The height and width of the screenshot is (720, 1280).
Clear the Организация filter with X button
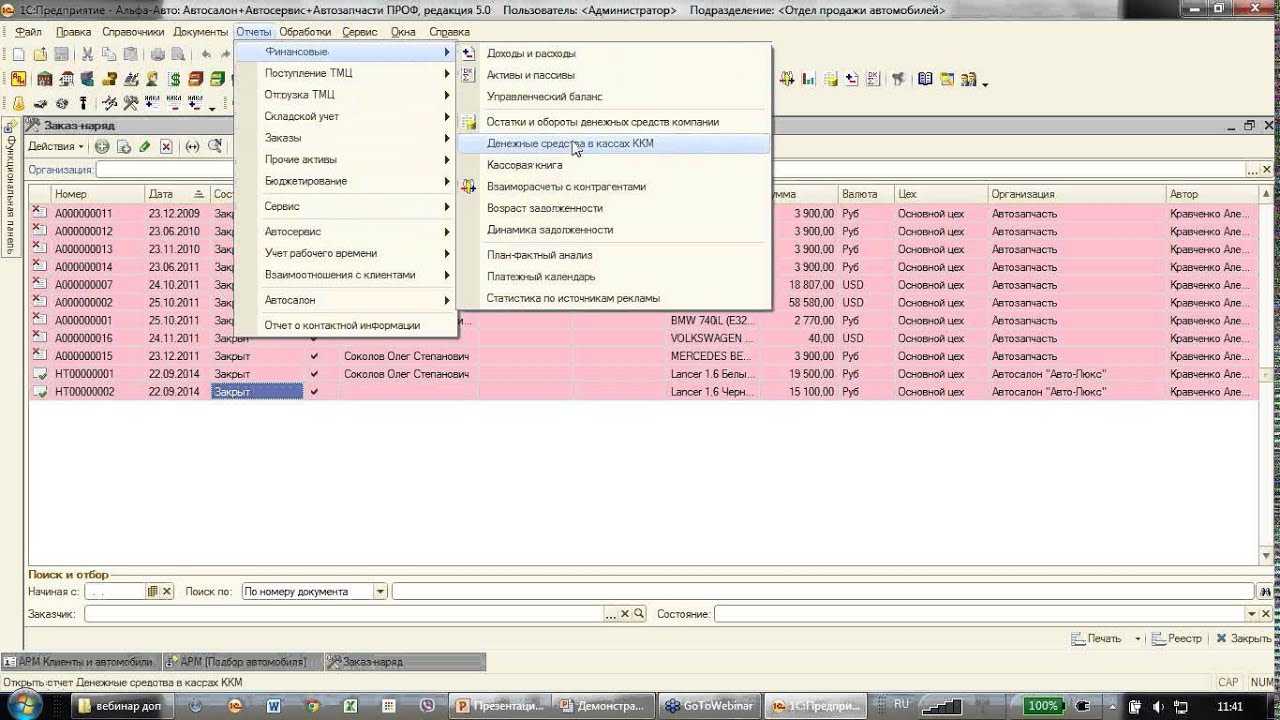(x=1267, y=170)
